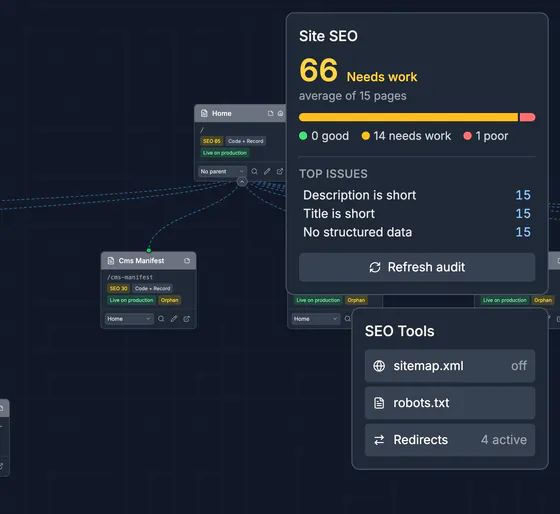Click the 14 needs work legend entry
The width and height of the screenshot is (560, 514).
406,136
